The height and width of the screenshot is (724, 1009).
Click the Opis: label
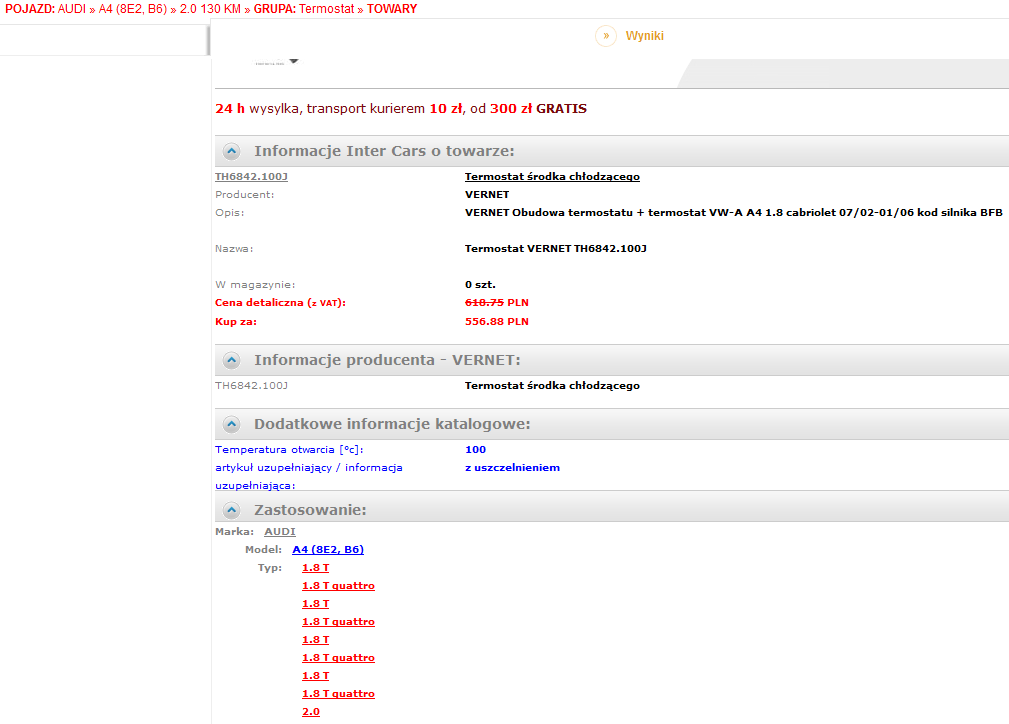coord(230,212)
